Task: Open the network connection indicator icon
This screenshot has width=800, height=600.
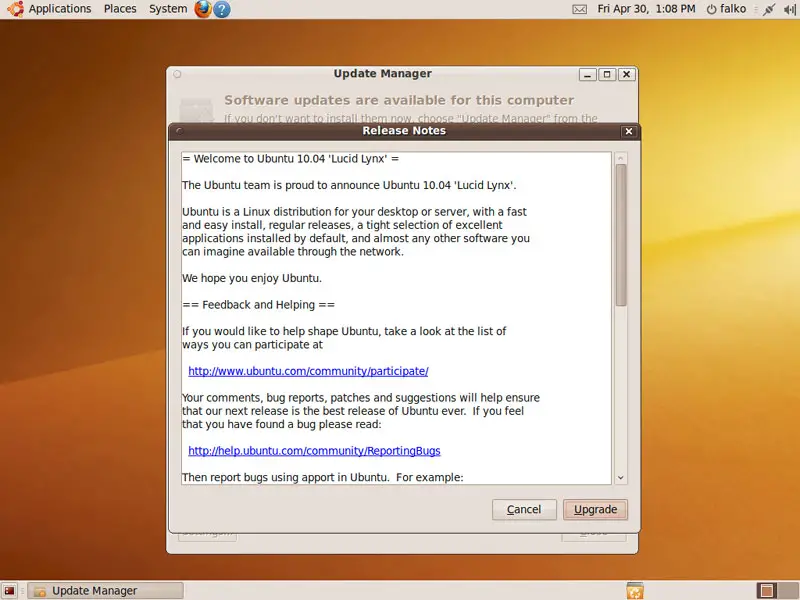Action: point(768,9)
